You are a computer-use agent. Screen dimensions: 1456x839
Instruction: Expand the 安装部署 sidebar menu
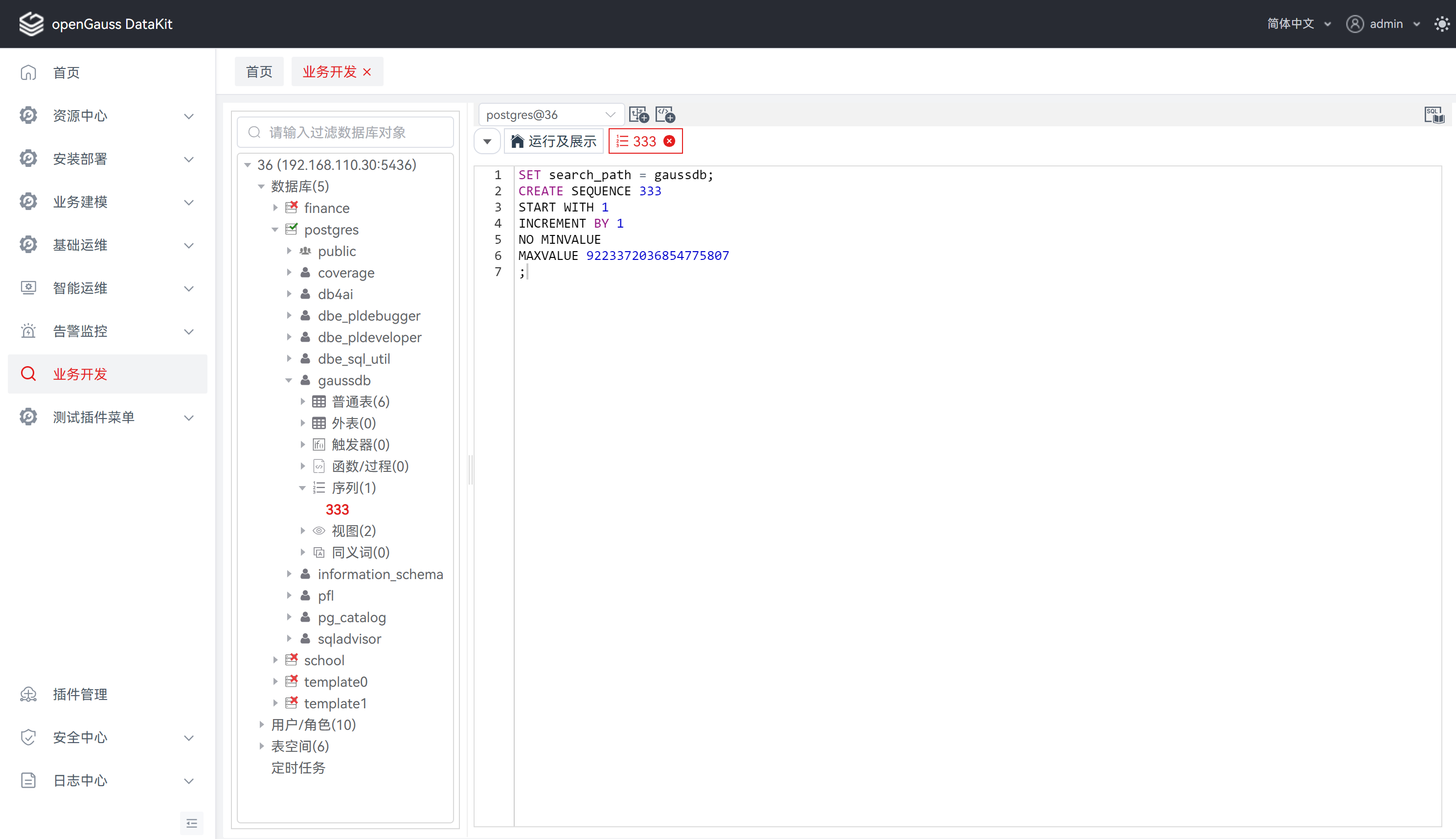click(107, 159)
